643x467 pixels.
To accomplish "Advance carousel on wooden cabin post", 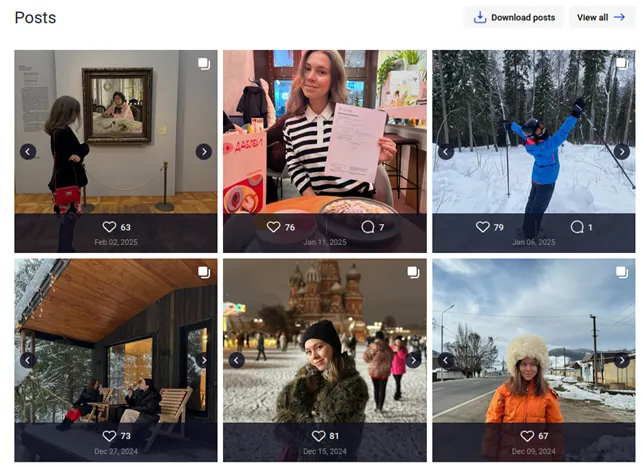I will point(203,360).
